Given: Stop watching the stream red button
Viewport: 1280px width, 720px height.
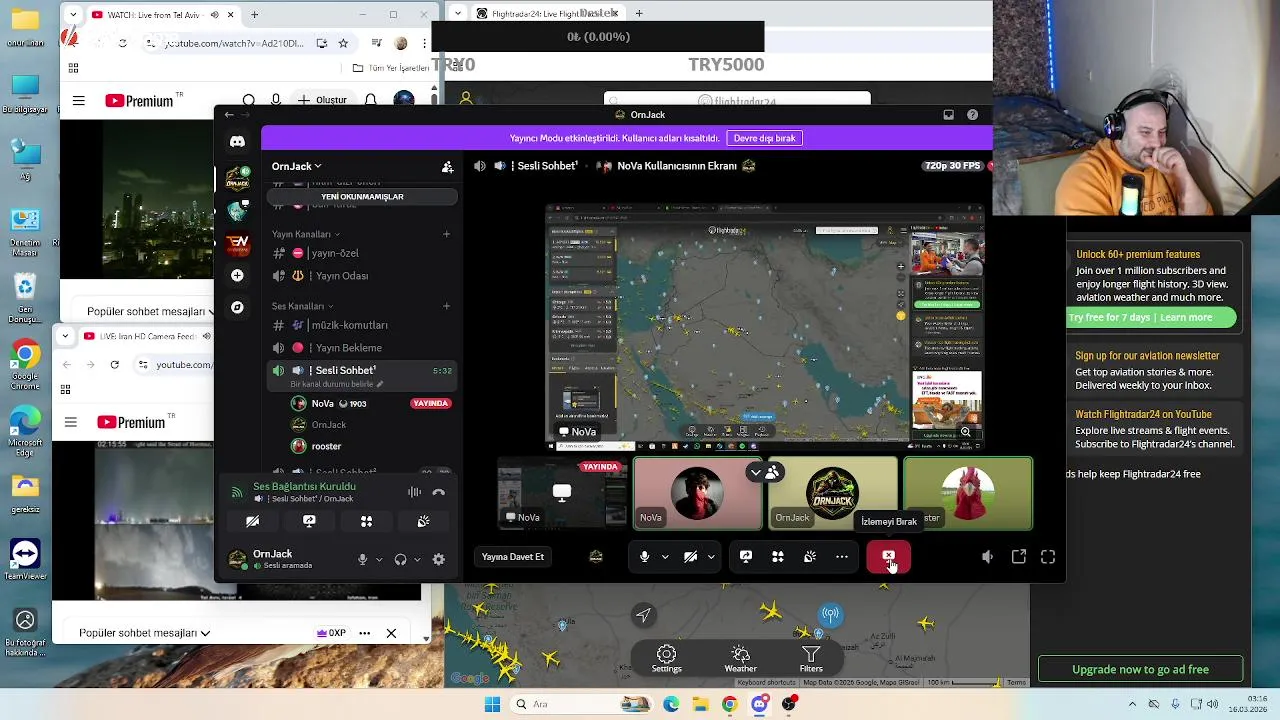Looking at the screenshot, I should (x=888, y=557).
